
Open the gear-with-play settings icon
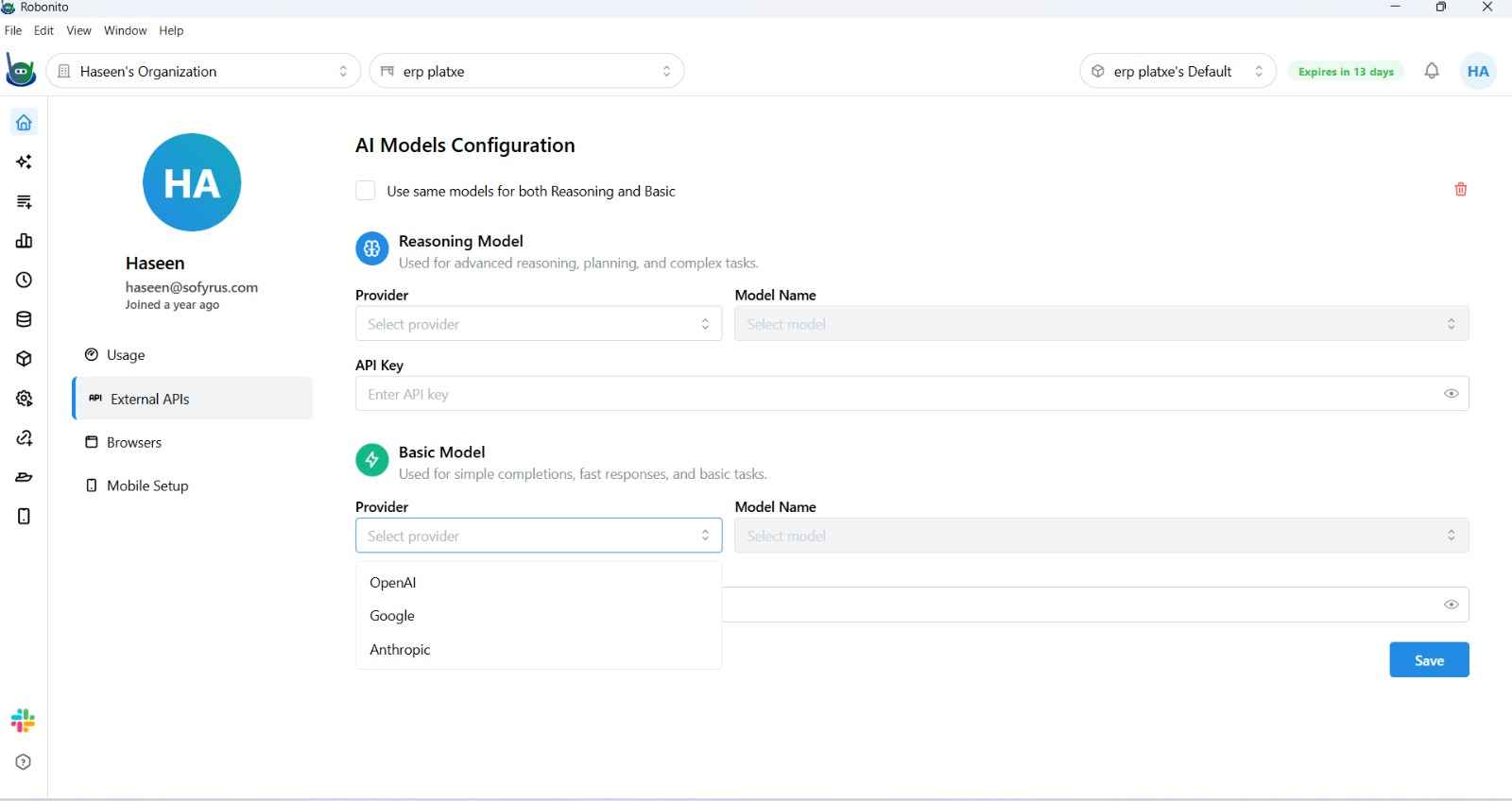pyautogui.click(x=24, y=399)
